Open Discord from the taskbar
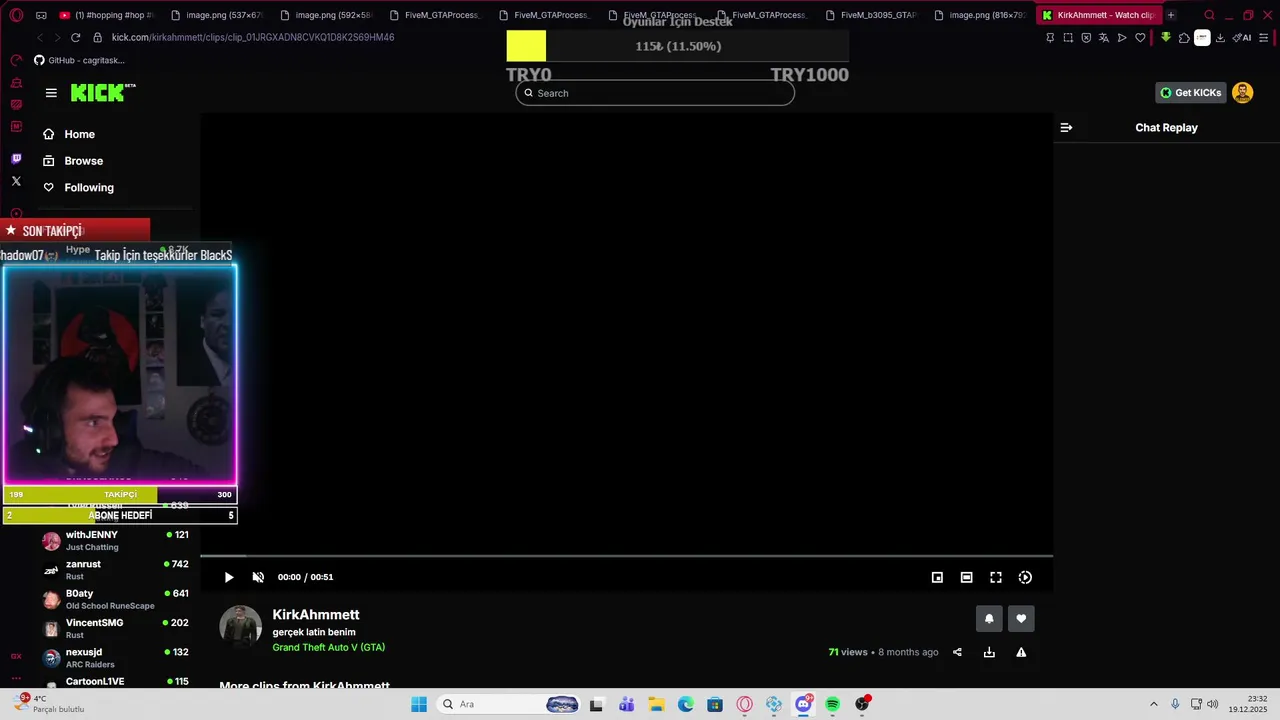1280x720 pixels. [x=803, y=704]
